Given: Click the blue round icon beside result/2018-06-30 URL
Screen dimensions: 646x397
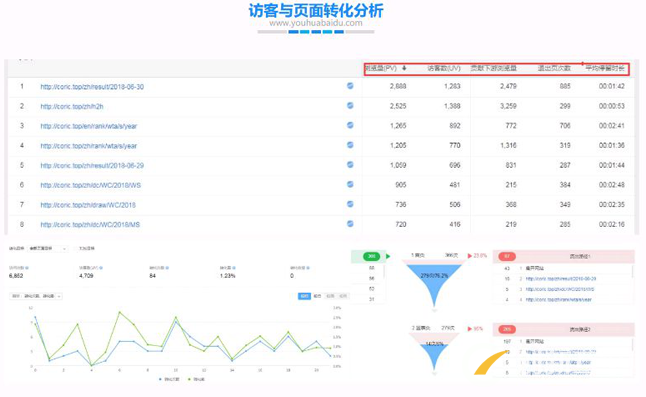Looking at the screenshot, I should 350,86.
